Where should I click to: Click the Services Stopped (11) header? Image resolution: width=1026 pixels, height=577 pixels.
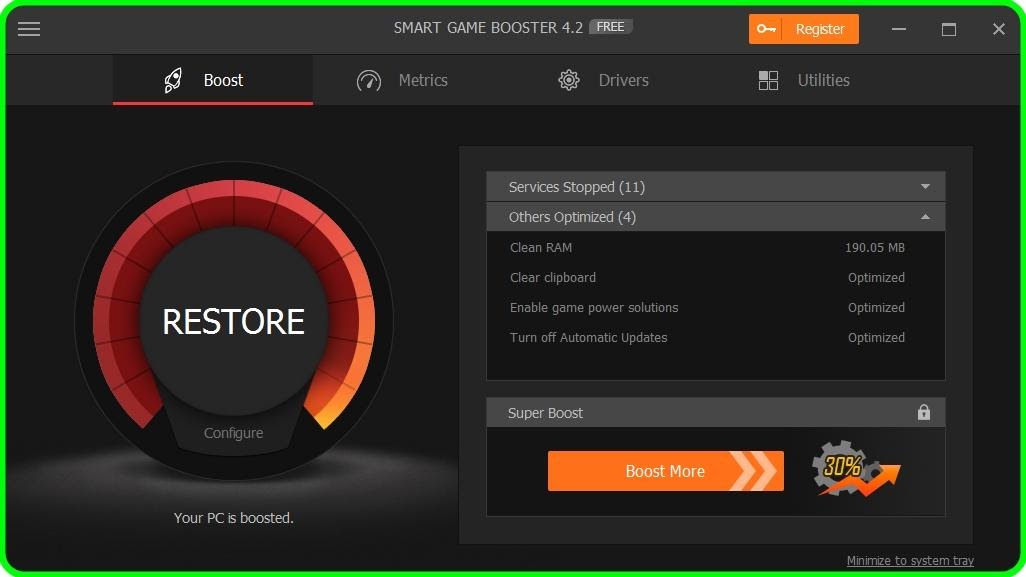tap(716, 186)
